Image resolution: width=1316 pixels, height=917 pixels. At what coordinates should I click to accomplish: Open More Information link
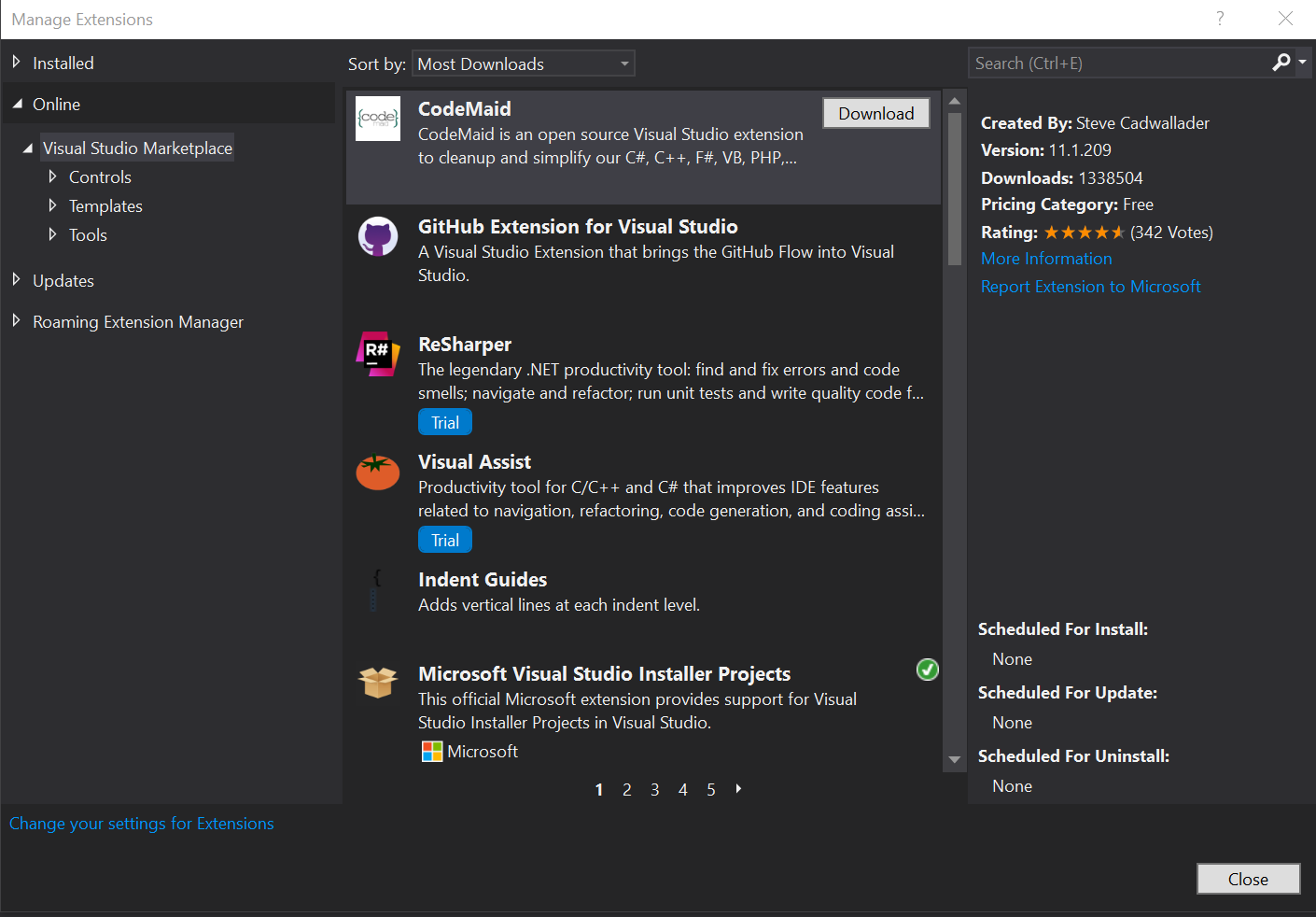coord(1046,259)
